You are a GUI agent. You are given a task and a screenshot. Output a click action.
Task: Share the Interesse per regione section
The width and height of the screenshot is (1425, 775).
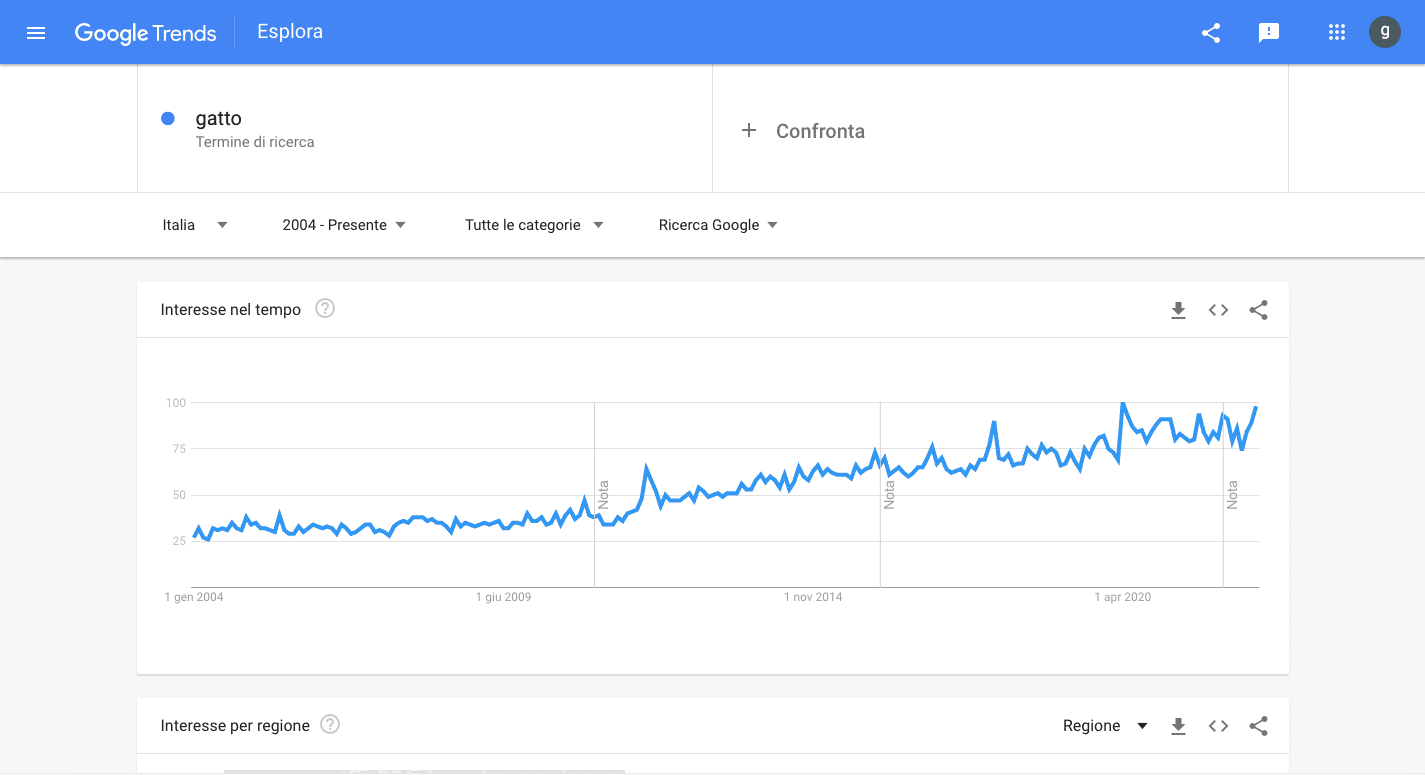pos(1258,726)
